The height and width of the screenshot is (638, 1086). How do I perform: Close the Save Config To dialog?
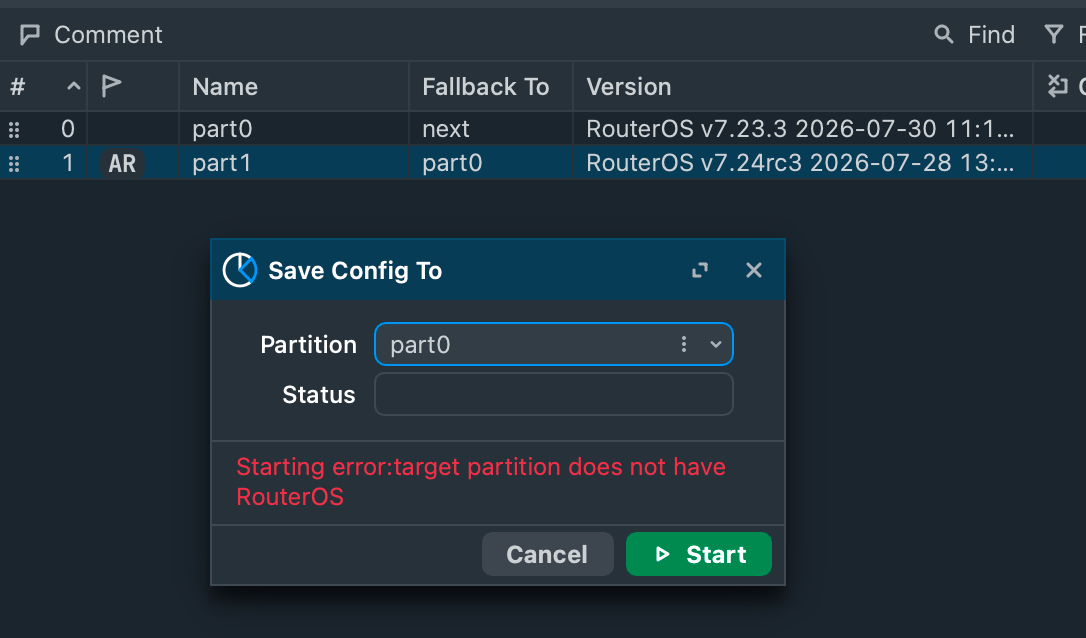(x=754, y=270)
